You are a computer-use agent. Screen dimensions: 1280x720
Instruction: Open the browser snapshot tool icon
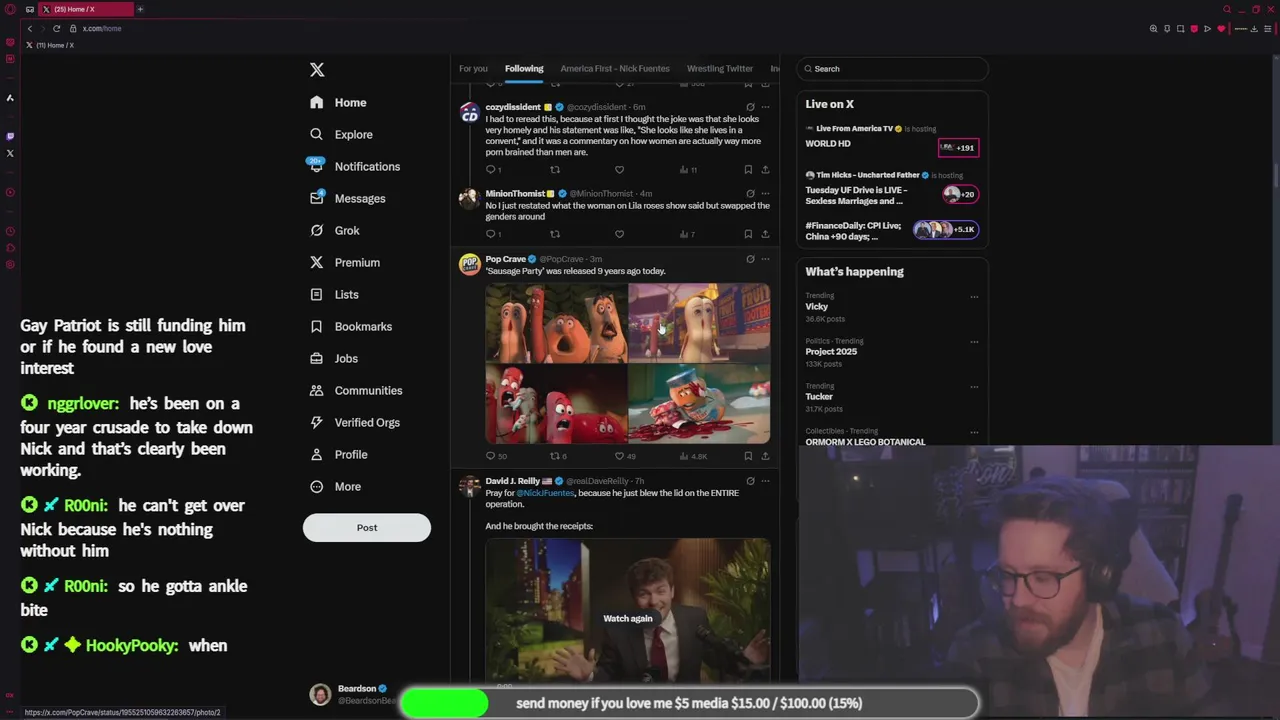1180,28
